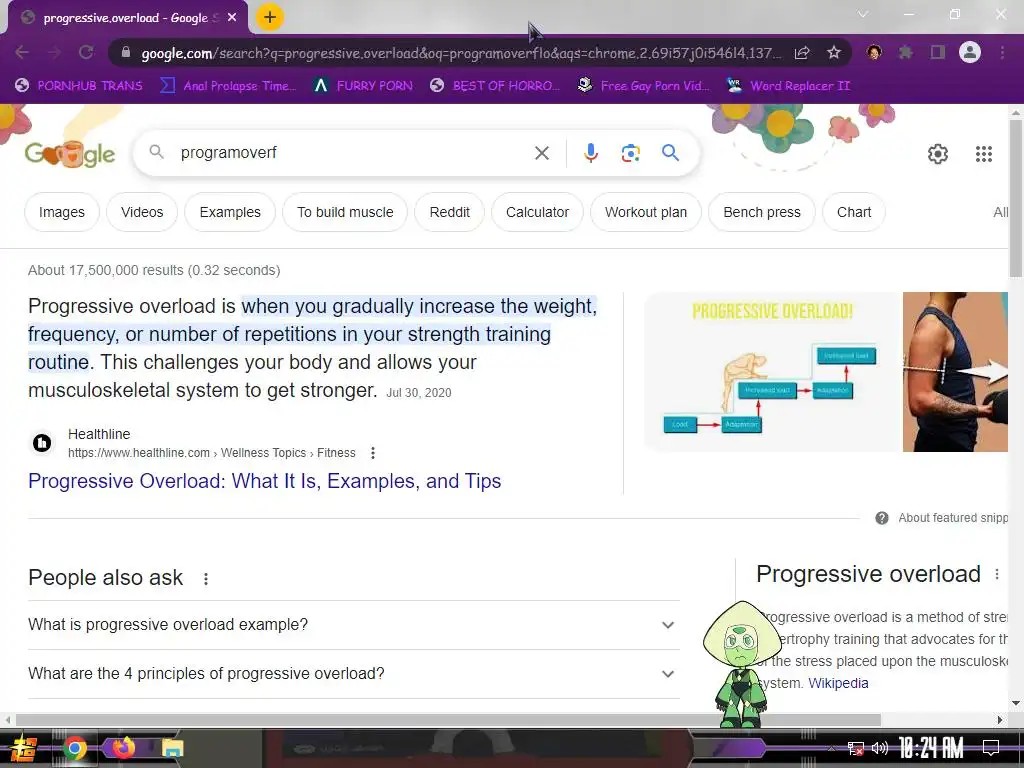Share this page via the share icon
The width and height of the screenshot is (1024, 768).
pyautogui.click(x=802, y=52)
